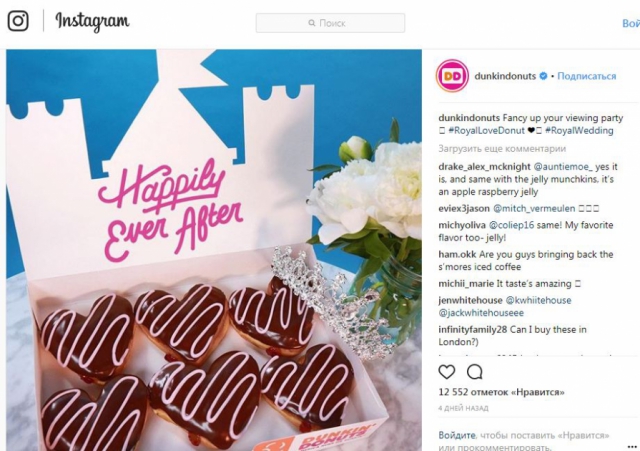The image size is (640, 451).
Task: Click the 12 552 likes count
Action: pyautogui.click(x=501, y=392)
